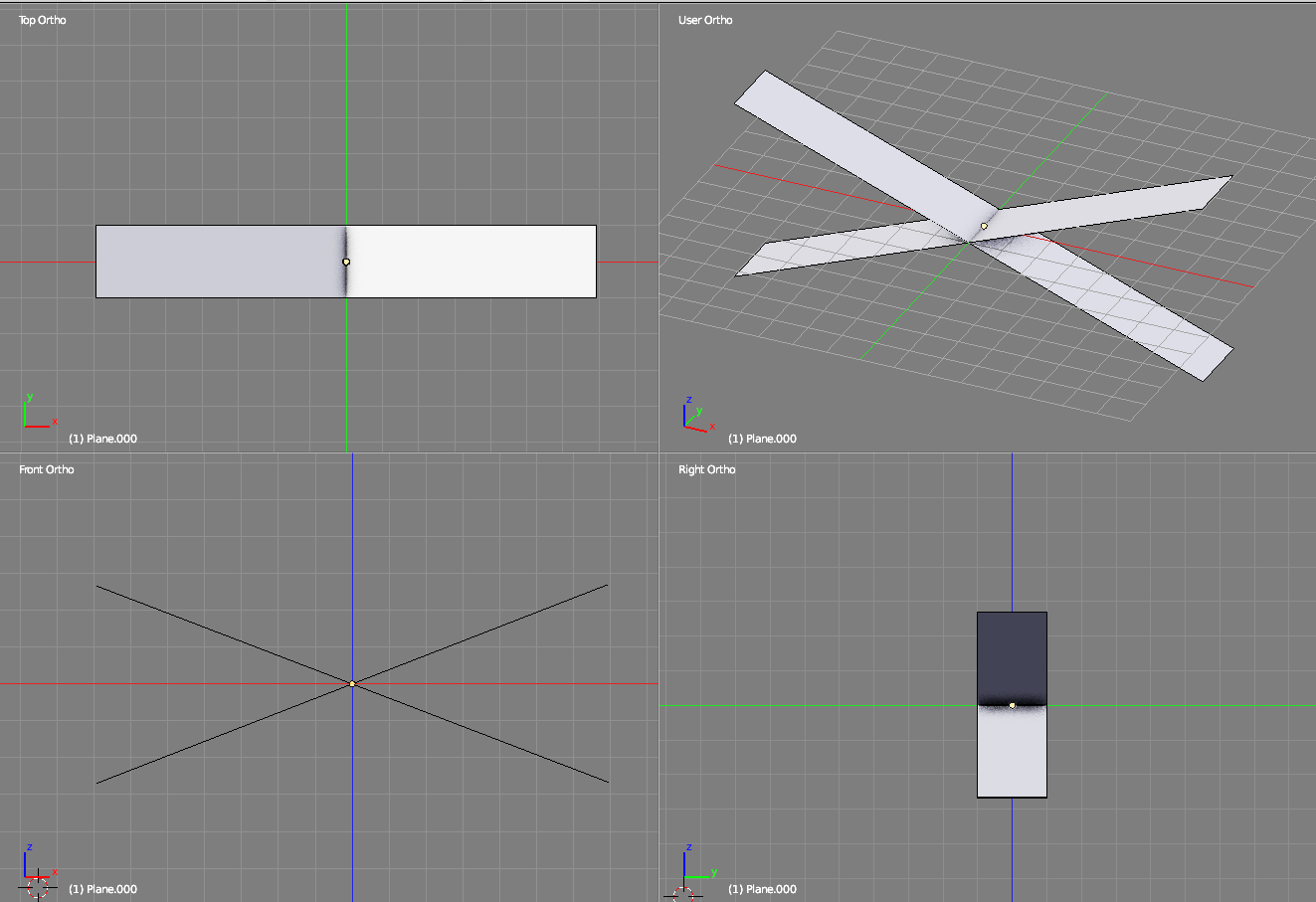Image resolution: width=1316 pixels, height=902 pixels.
Task: Click the Plane.000 label in Right Ortho view
Action: click(x=762, y=889)
